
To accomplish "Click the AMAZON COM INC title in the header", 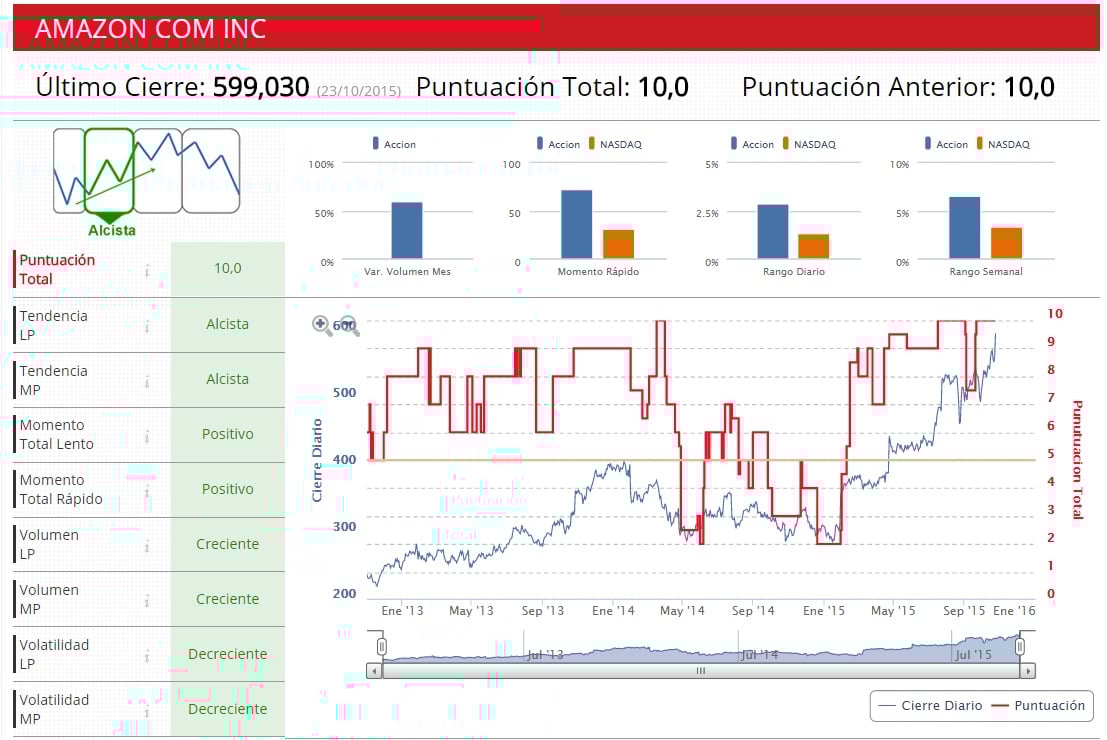I will (x=150, y=29).
